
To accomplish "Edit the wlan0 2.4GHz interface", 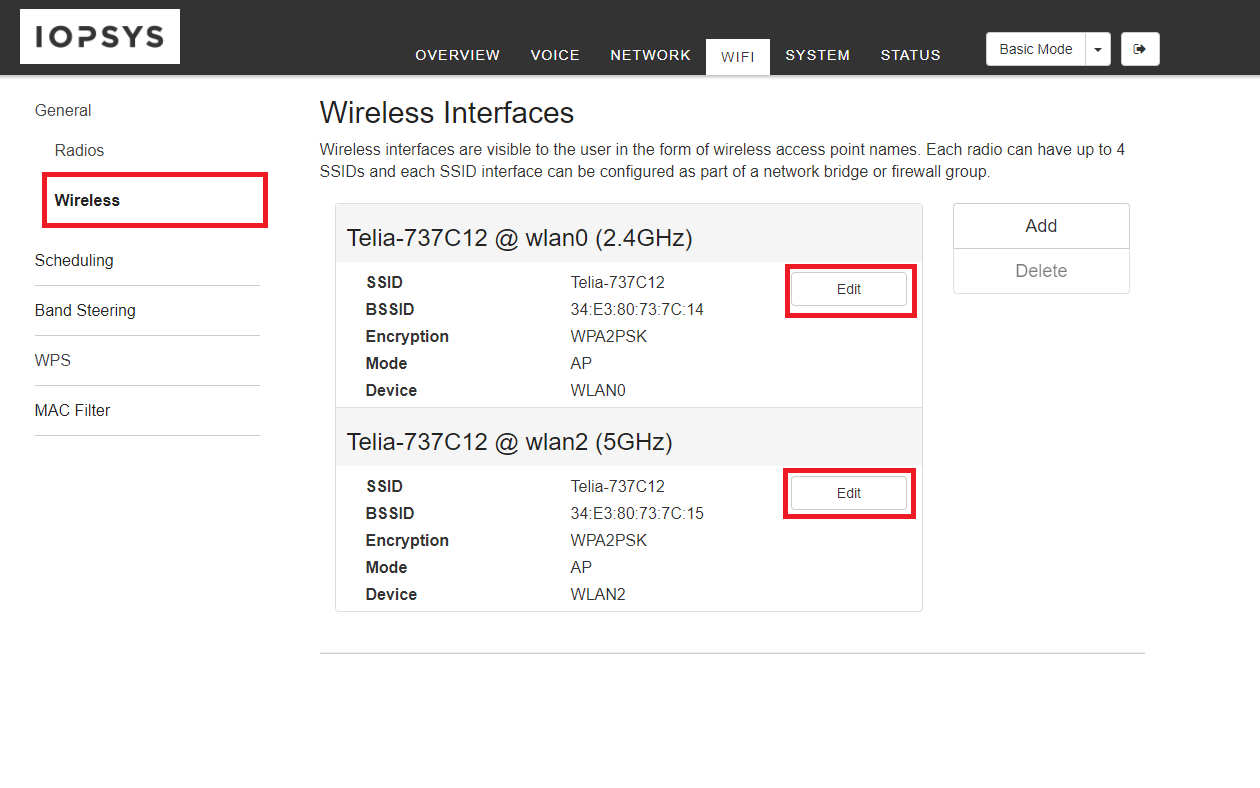I will click(x=849, y=289).
